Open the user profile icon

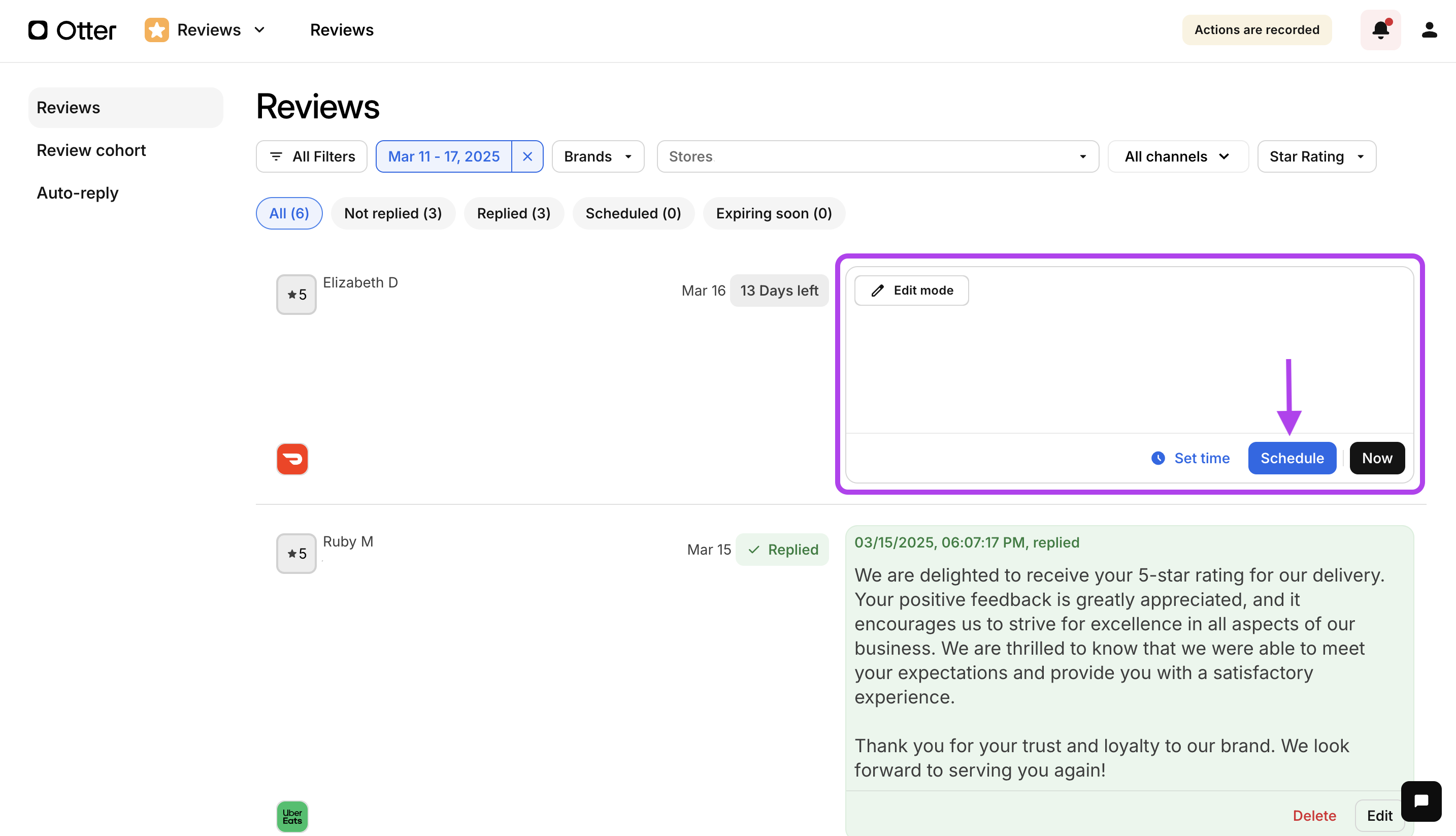click(x=1429, y=30)
